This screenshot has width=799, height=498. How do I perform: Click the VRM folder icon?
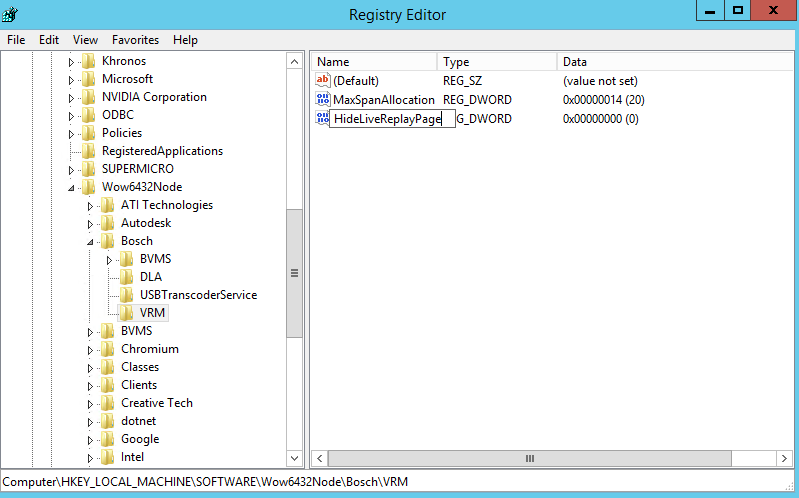[x=127, y=313]
